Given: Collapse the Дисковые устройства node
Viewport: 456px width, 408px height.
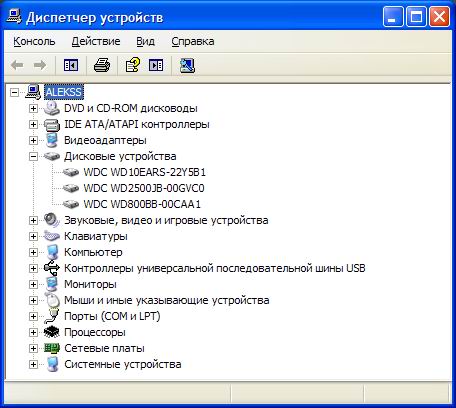Looking at the screenshot, I should pos(33,156).
